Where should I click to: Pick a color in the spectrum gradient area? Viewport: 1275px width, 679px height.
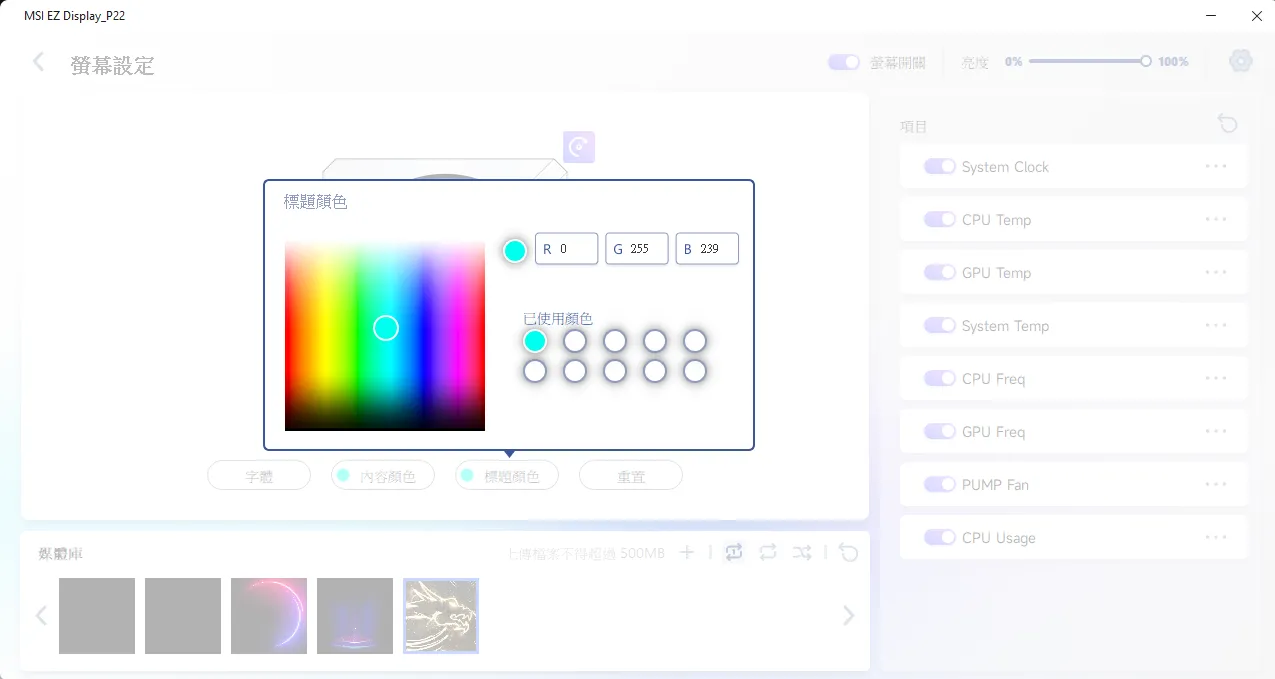click(385, 336)
